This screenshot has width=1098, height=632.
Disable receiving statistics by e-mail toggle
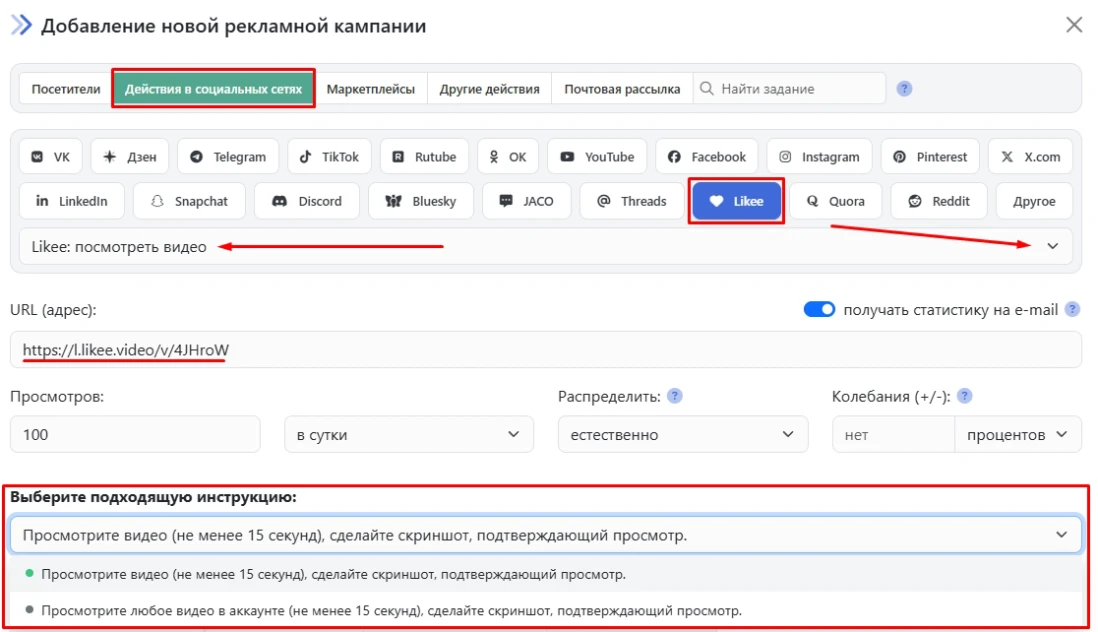click(x=819, y=310)
